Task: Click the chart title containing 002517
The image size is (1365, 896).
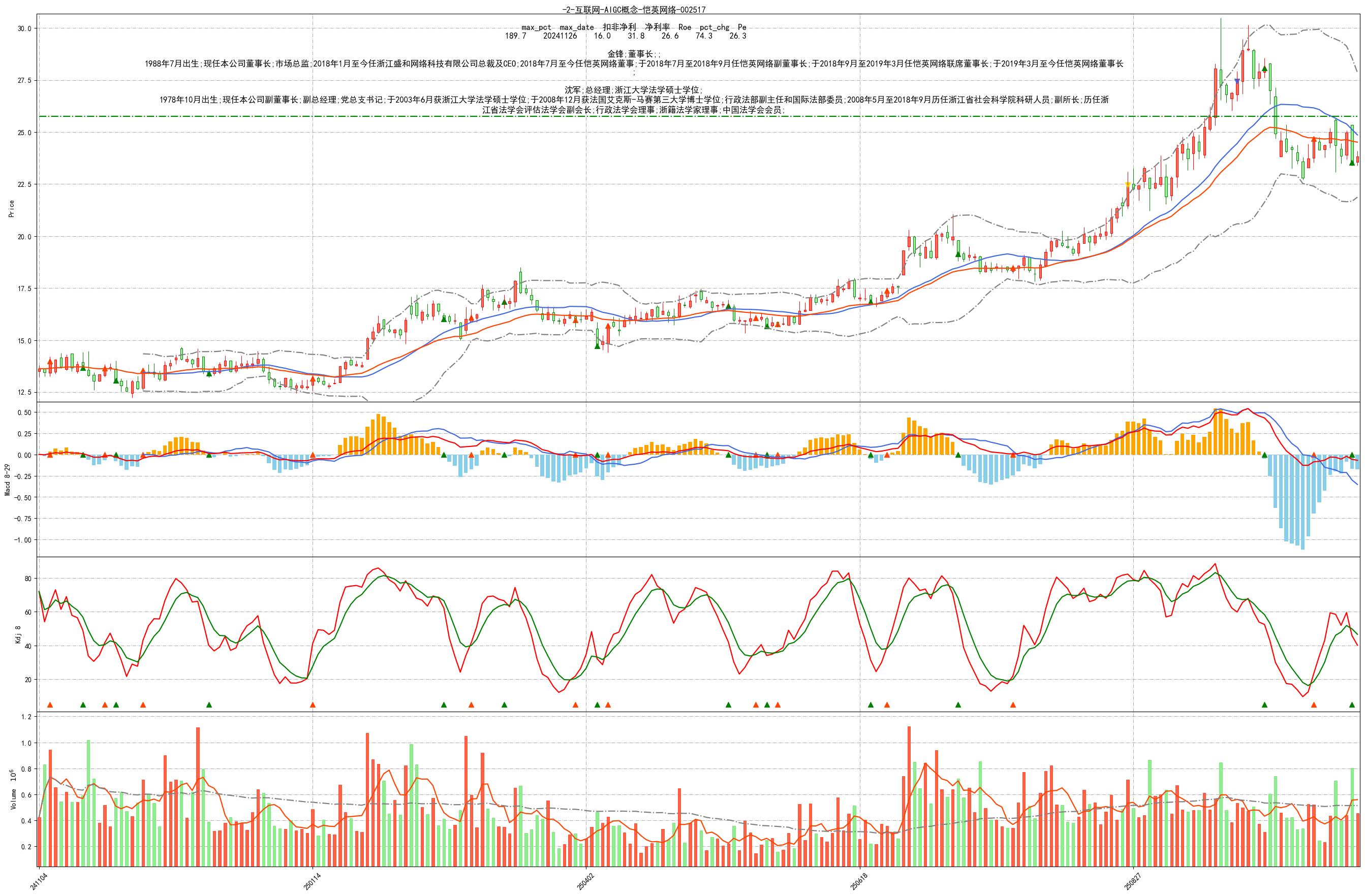Action: (x=634, y=9)
